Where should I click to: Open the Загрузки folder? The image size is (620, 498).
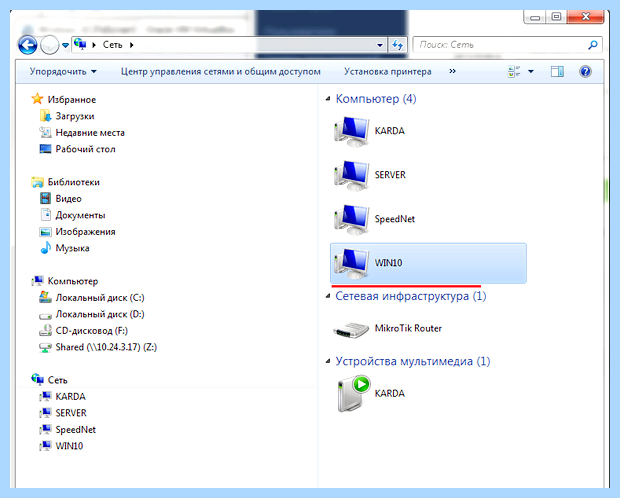click(75, 116)
